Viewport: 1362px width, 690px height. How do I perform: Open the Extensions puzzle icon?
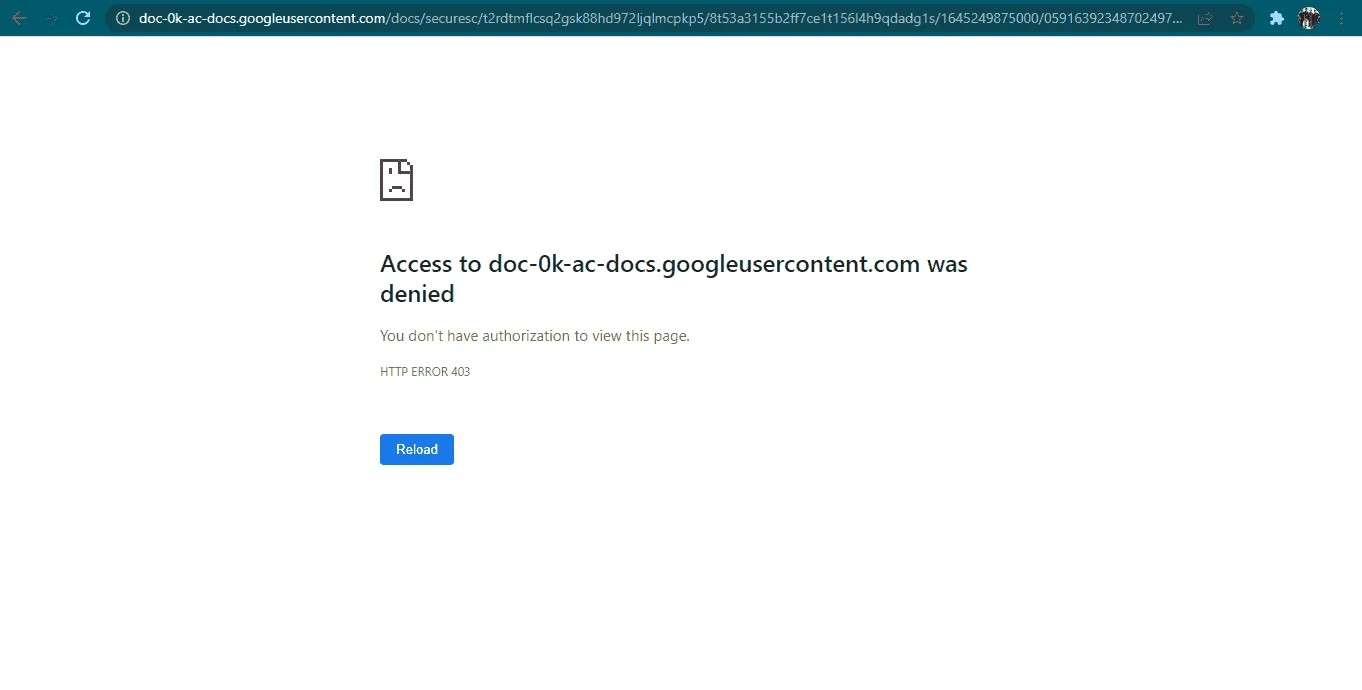click(1276, 18)
